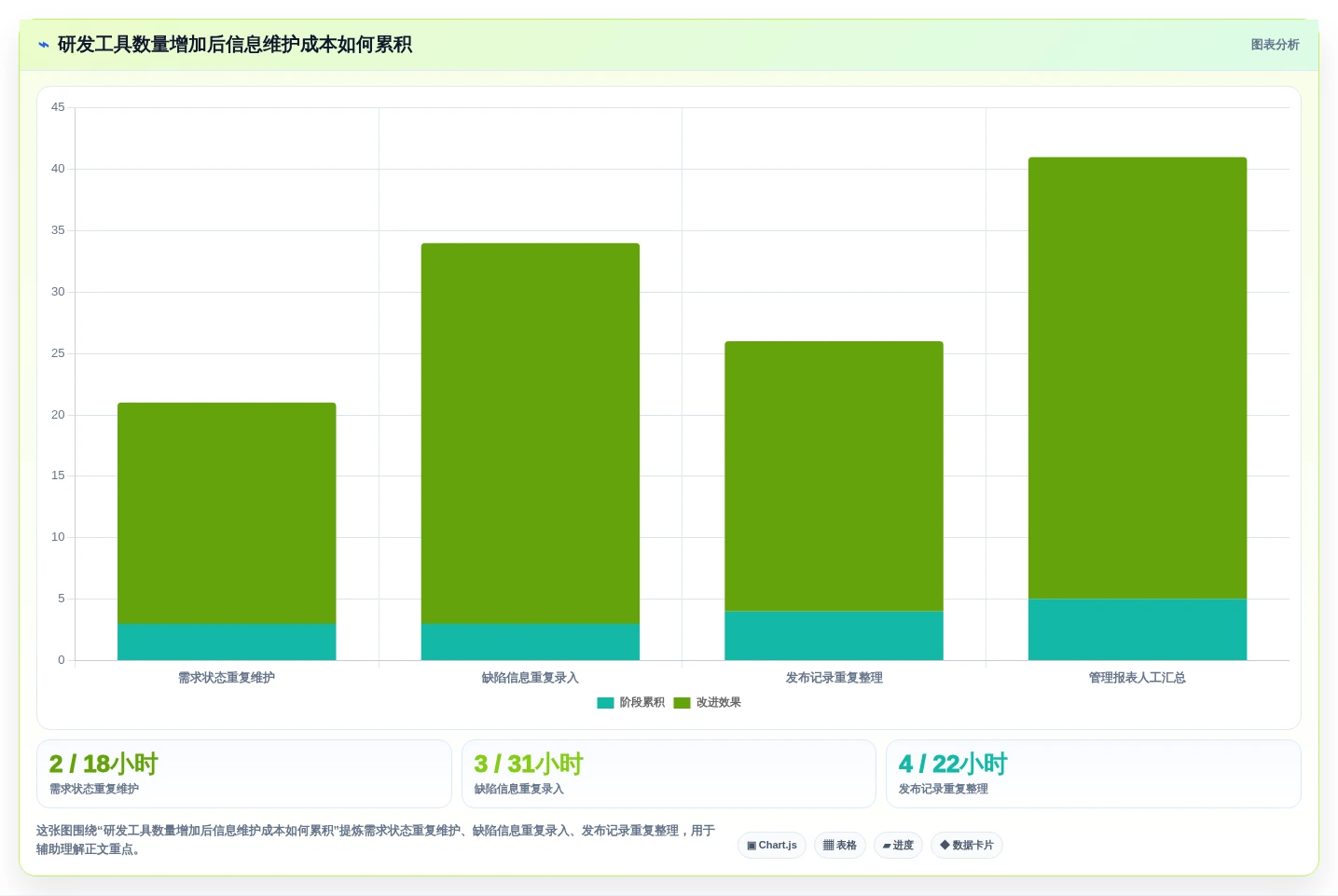Click the axis label 发布记录重复整理
Image resolution: width=1338 pixels, height=896 pixels.
pos(834,678)
